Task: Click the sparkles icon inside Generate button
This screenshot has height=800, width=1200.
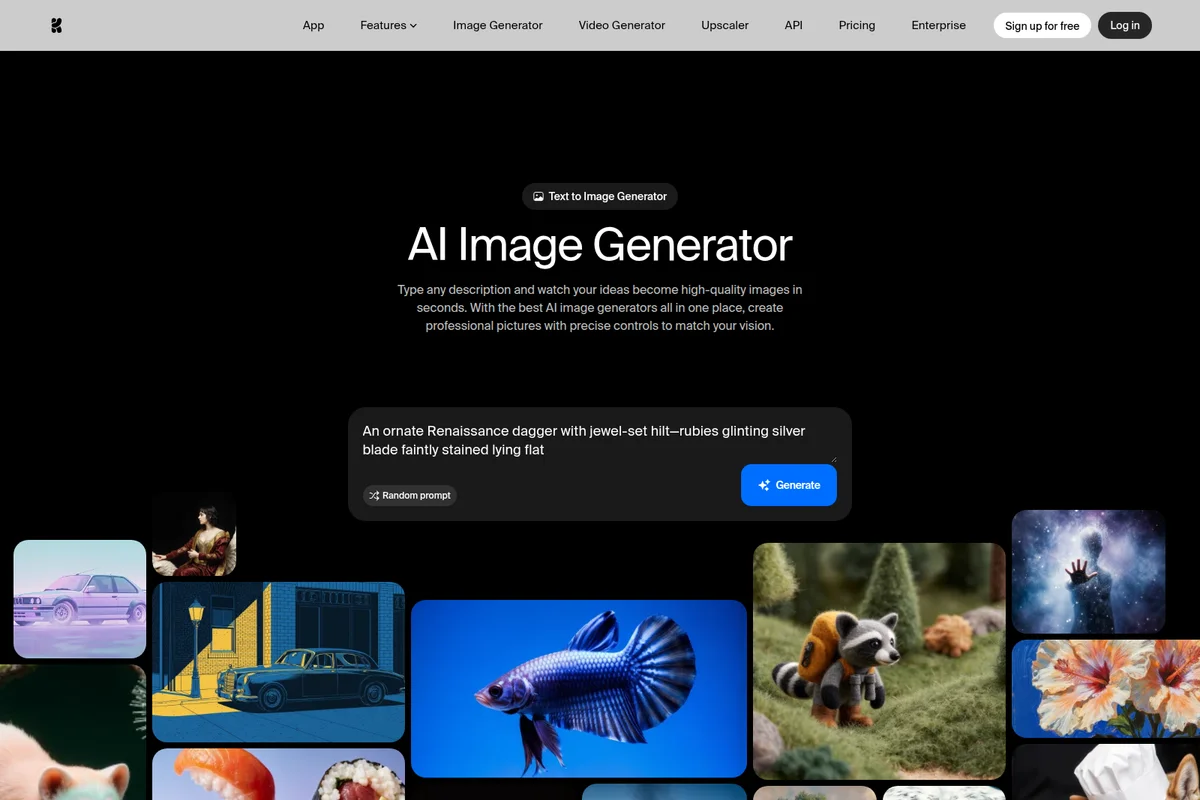Action: (x=765, y=485)
